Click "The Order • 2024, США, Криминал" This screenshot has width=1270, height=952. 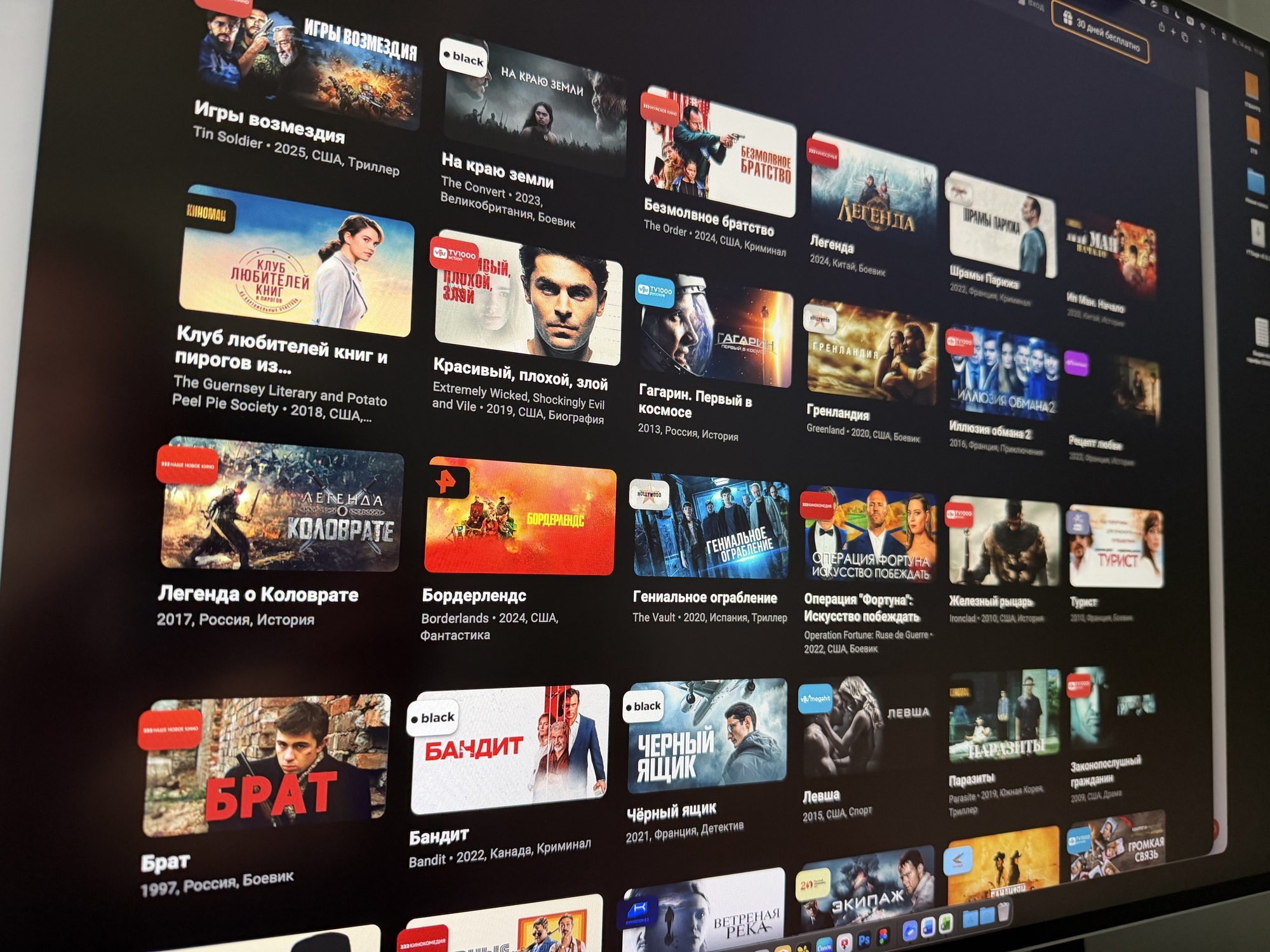[714, 239]
